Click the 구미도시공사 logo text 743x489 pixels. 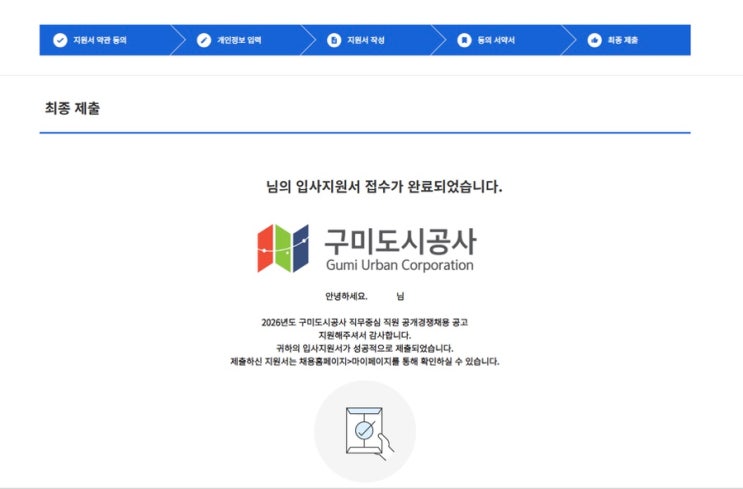400,241
